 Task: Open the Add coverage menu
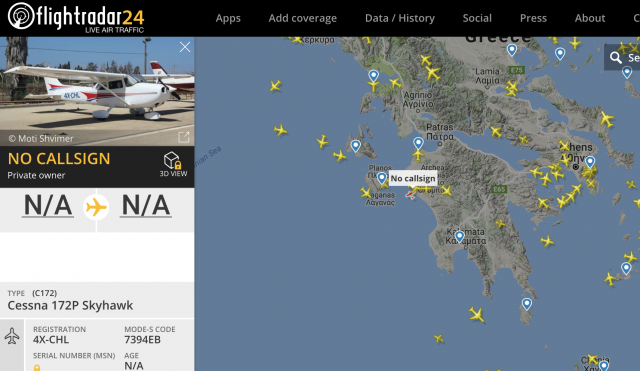[302, 18]
